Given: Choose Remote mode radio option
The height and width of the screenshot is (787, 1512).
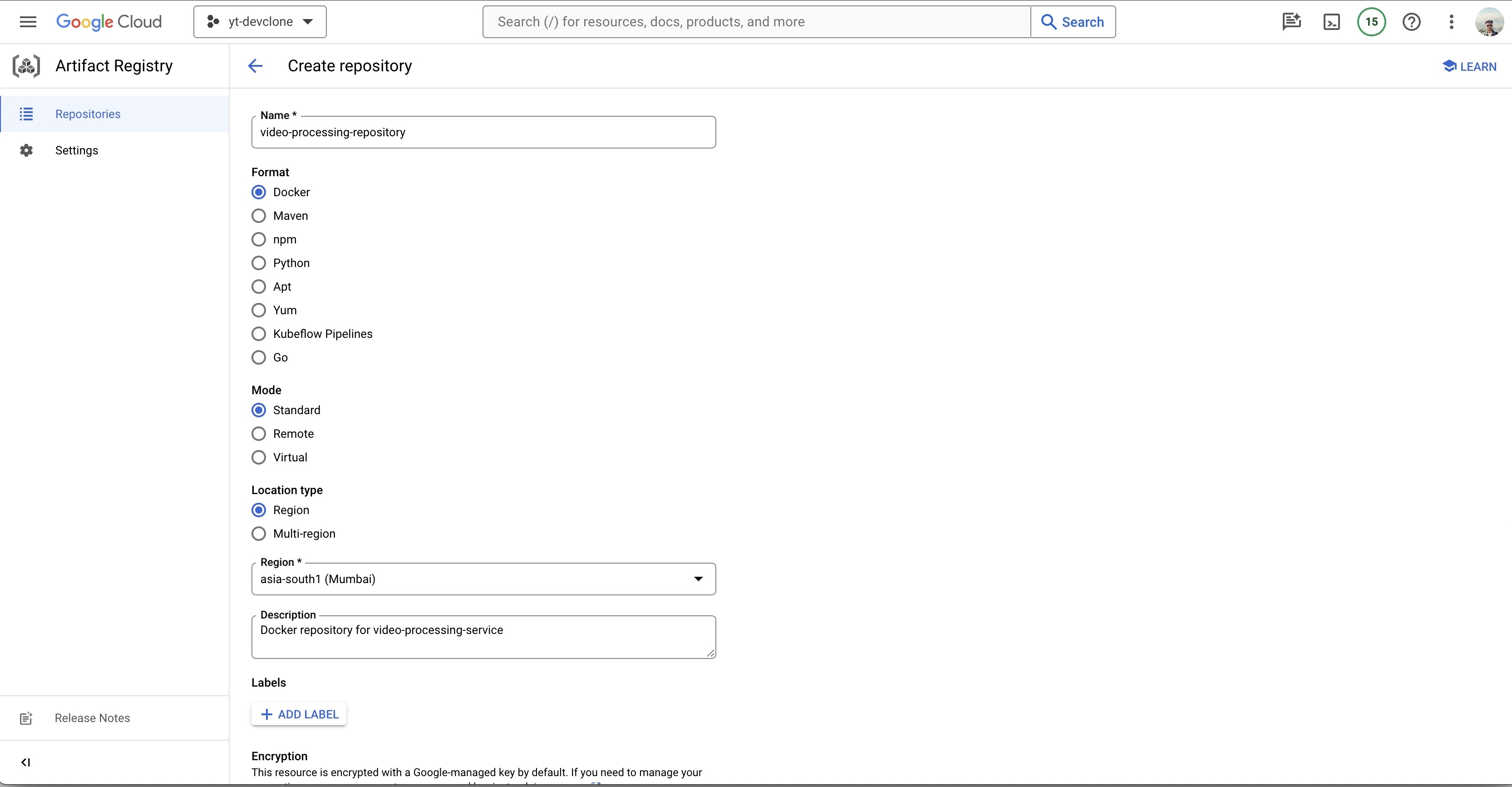Looking at the screenshot, I should point(259,433).
